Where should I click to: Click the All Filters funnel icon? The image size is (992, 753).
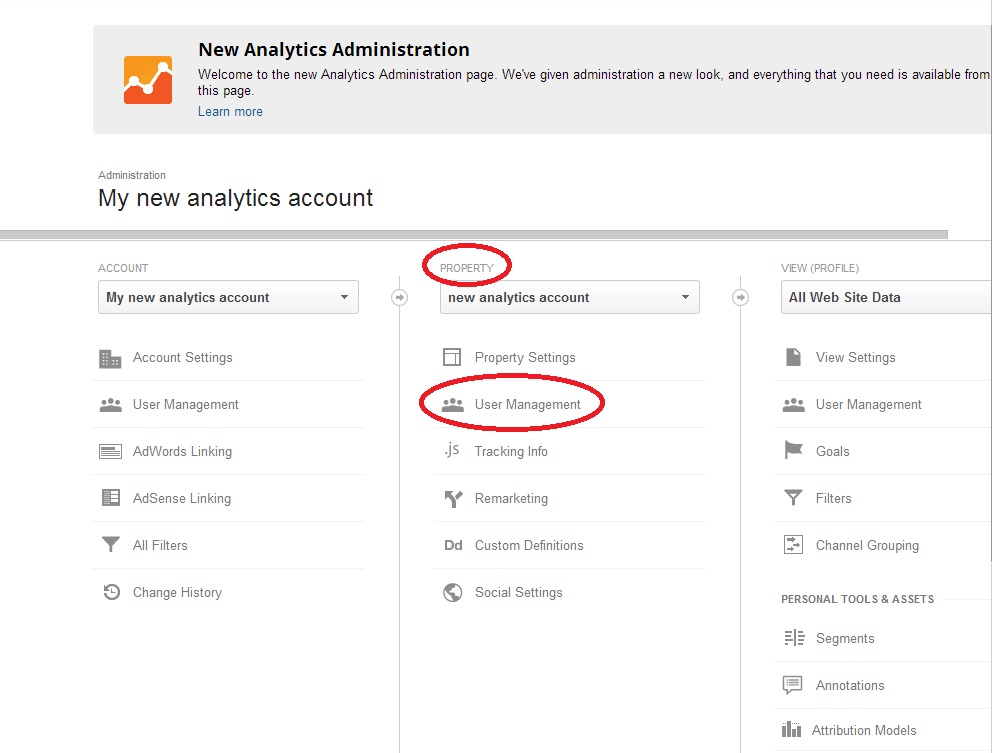[x=110, y=545]
